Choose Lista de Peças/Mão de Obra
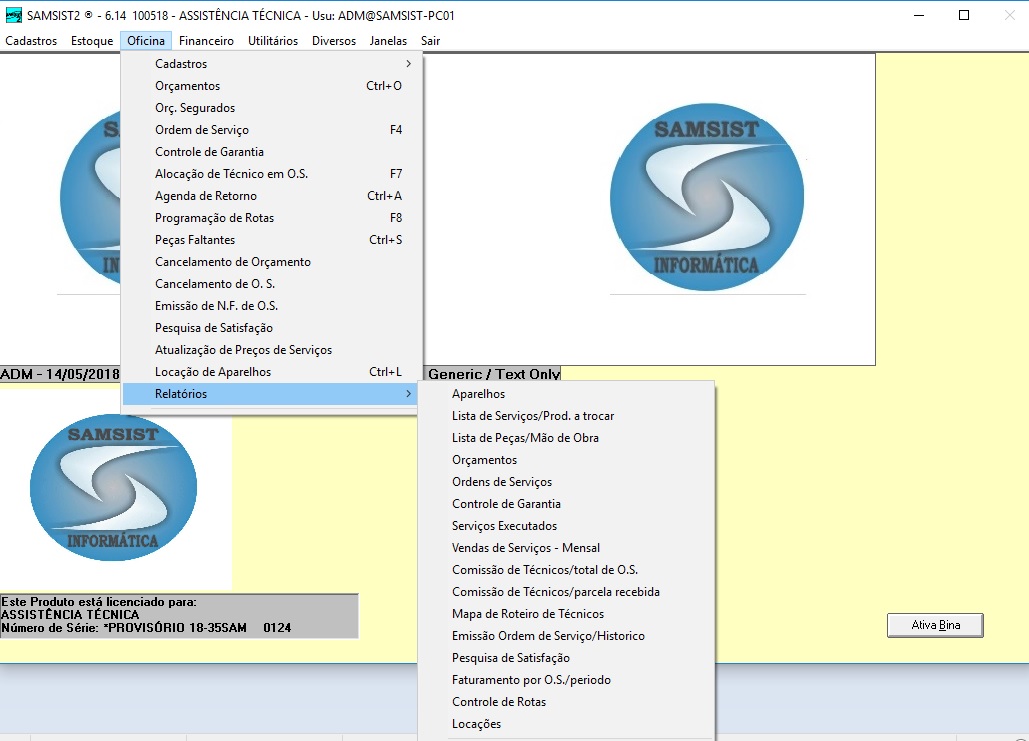Viewport: 1029px width, 741px height. pyautogui.click(x=566, y=438)
